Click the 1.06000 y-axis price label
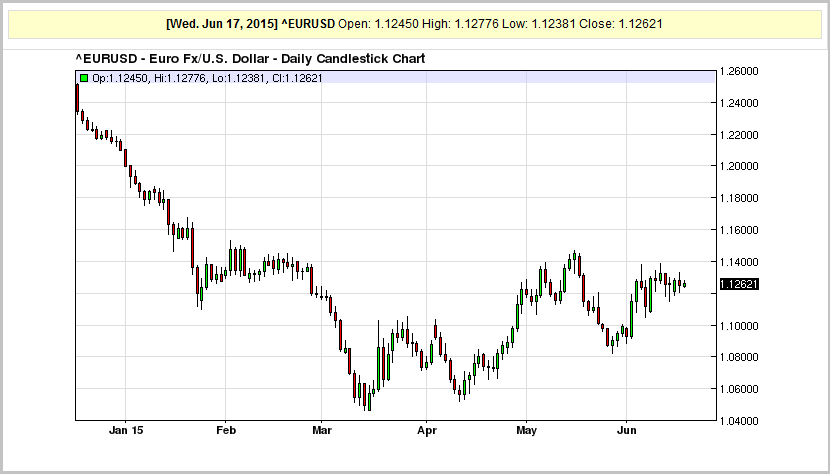The image size is (830, 474). (x=739, y=389)
